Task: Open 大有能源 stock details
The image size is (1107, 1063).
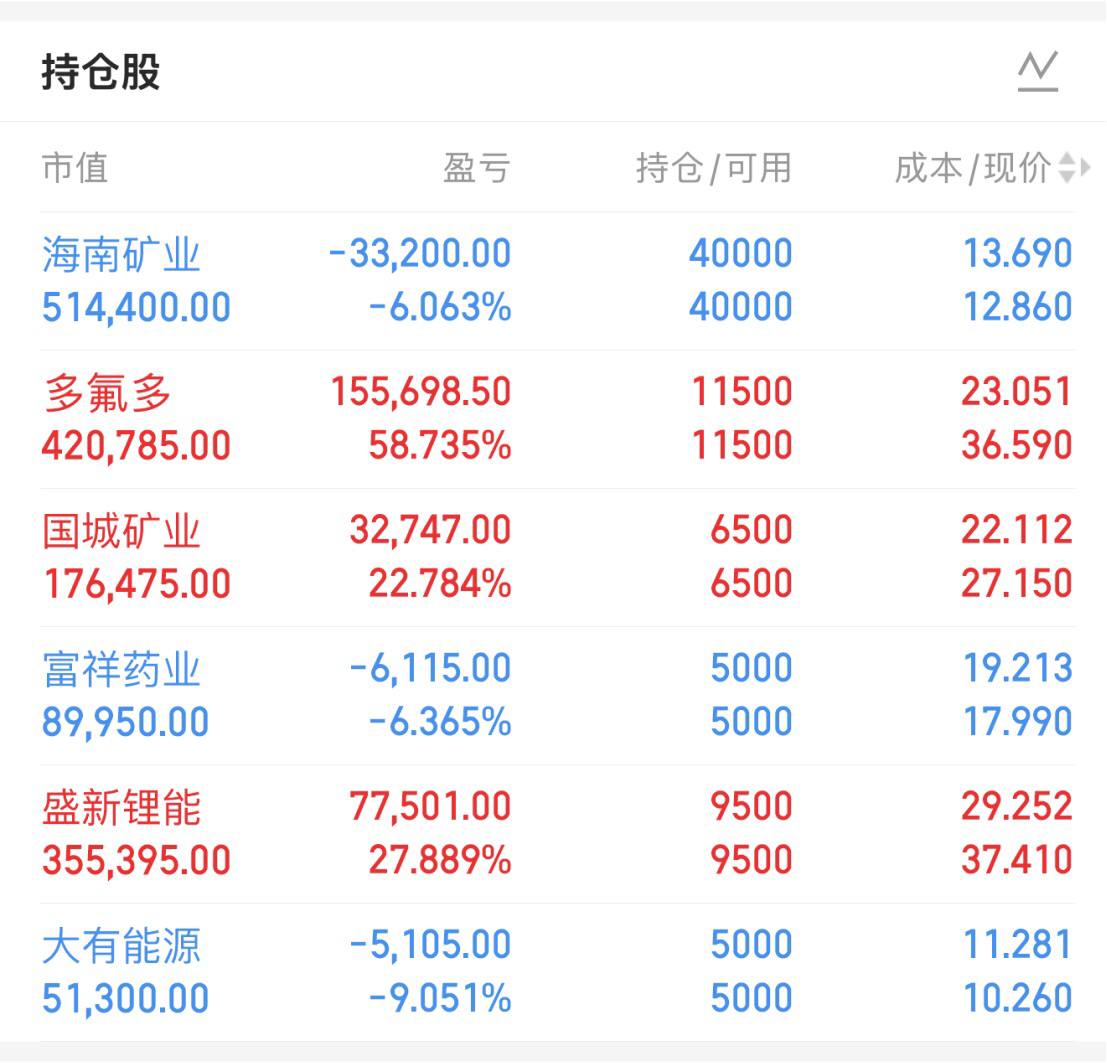Action: pyautogui.click(x=121, y=945)
